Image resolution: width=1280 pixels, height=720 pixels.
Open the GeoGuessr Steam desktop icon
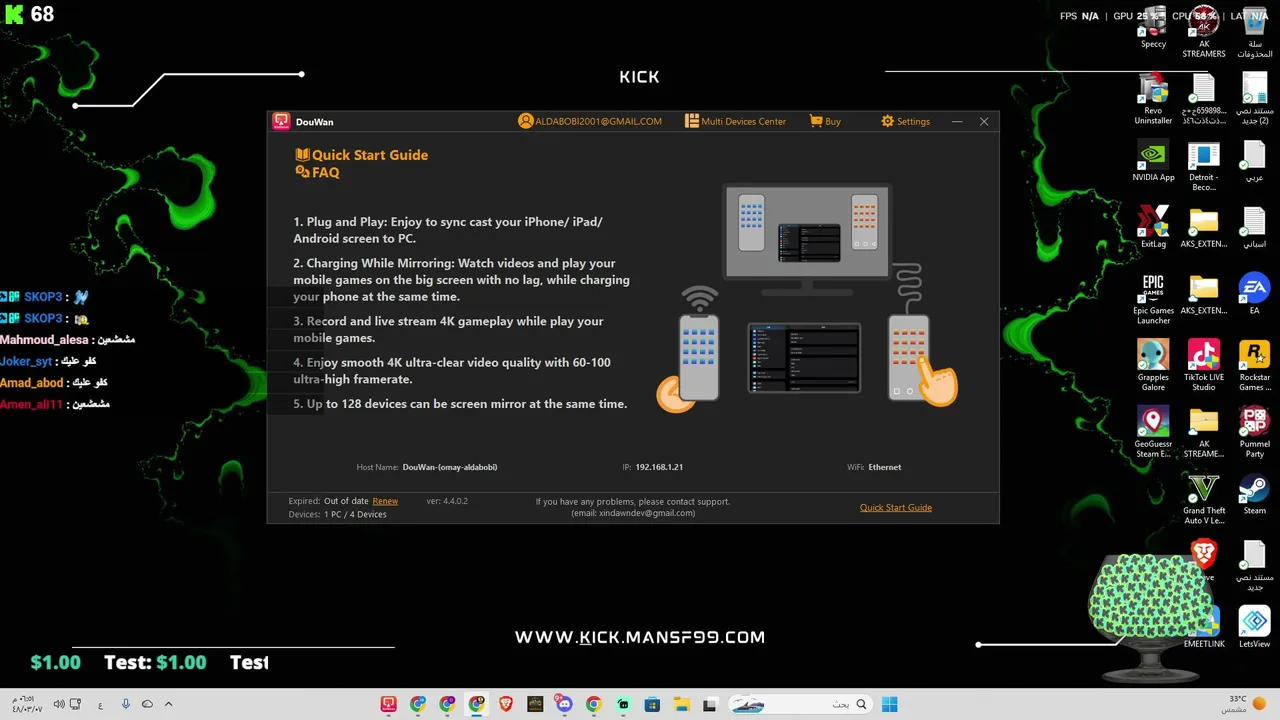point(1153,433)
